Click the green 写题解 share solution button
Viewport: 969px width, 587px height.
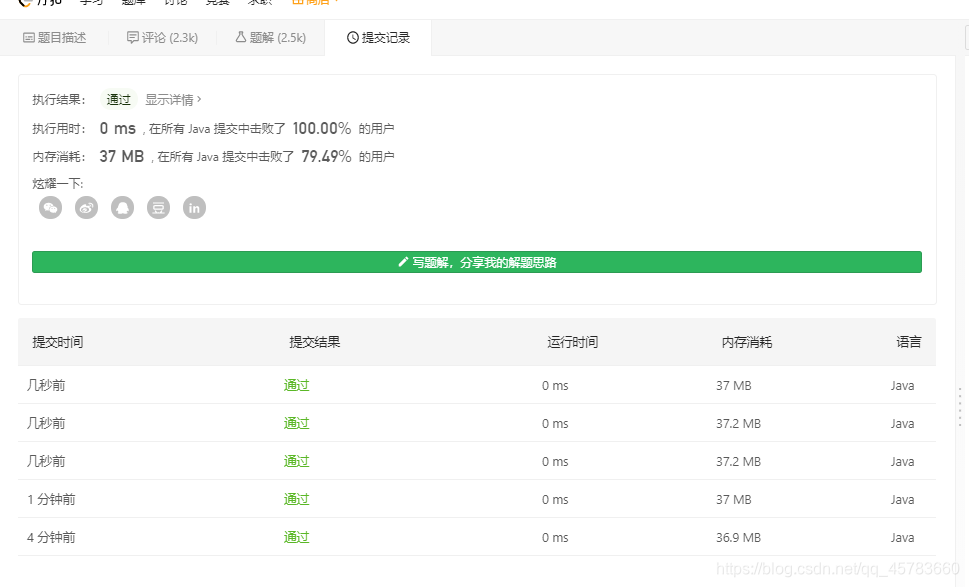[476, 262]
